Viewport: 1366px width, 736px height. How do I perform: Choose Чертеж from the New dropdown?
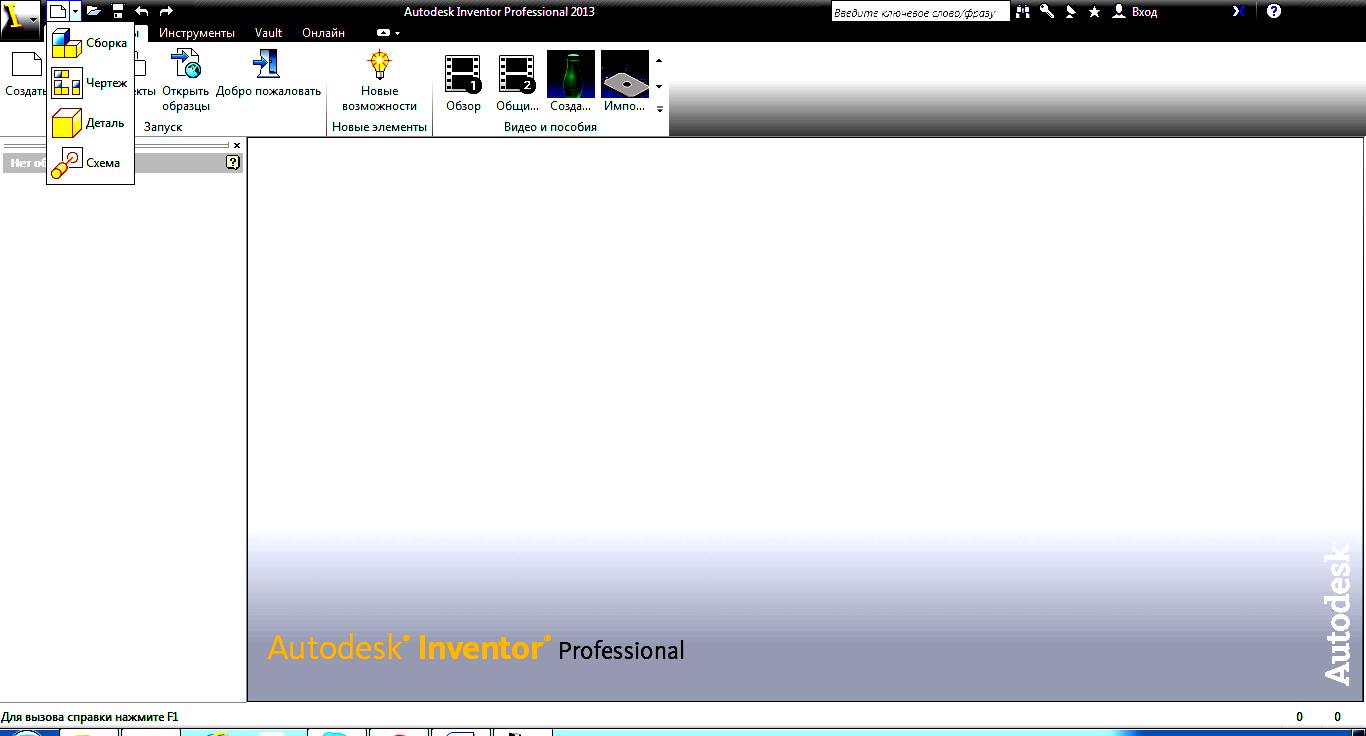pyautogui.click(x=90, y=83)
